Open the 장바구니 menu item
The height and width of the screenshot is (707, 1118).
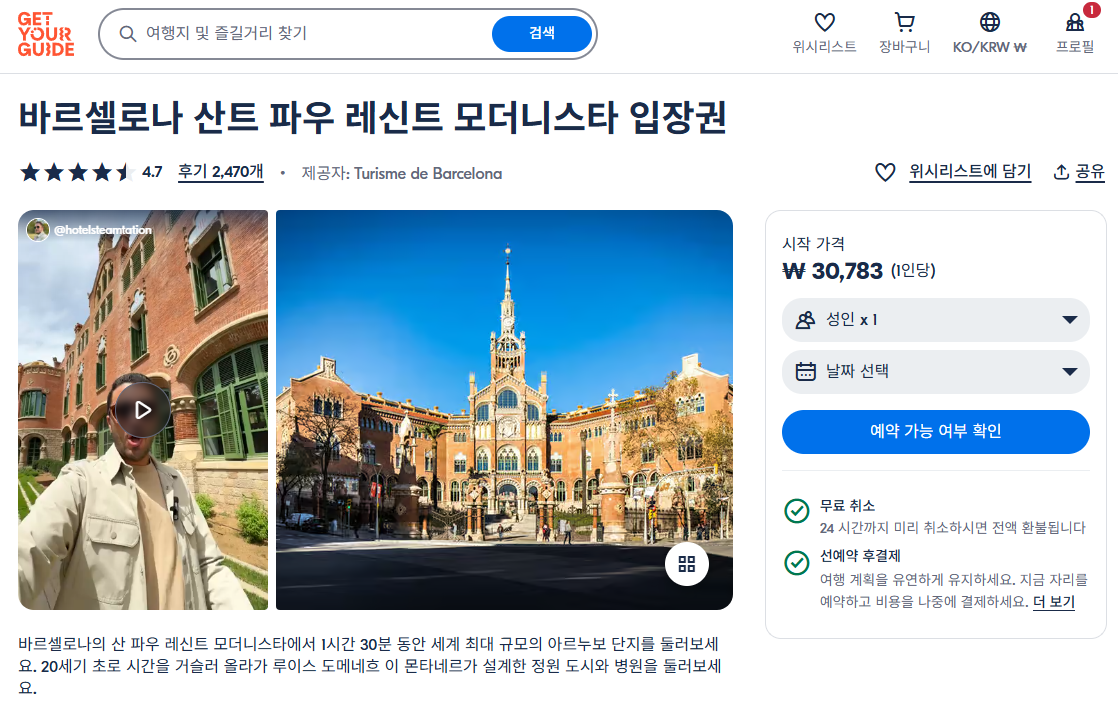click(x=904, y=47)
